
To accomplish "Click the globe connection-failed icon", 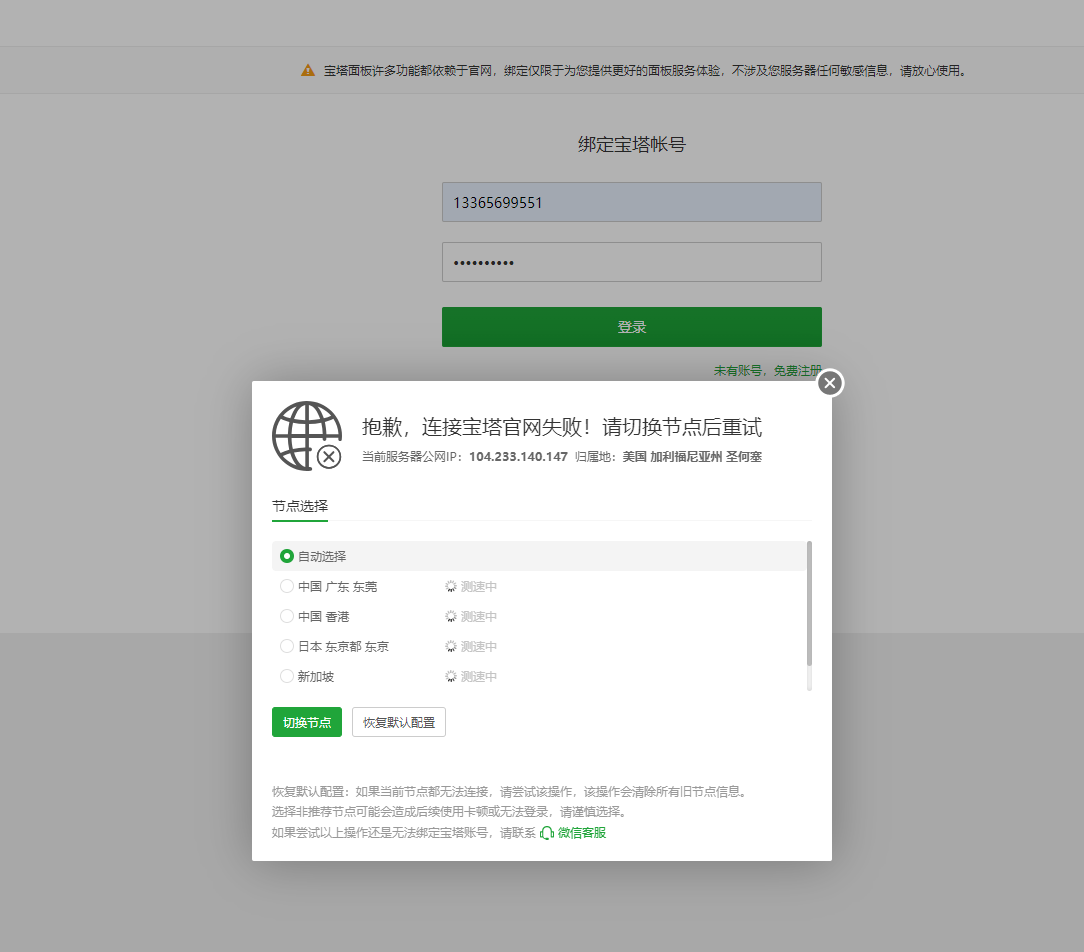I will coord(307,436).
